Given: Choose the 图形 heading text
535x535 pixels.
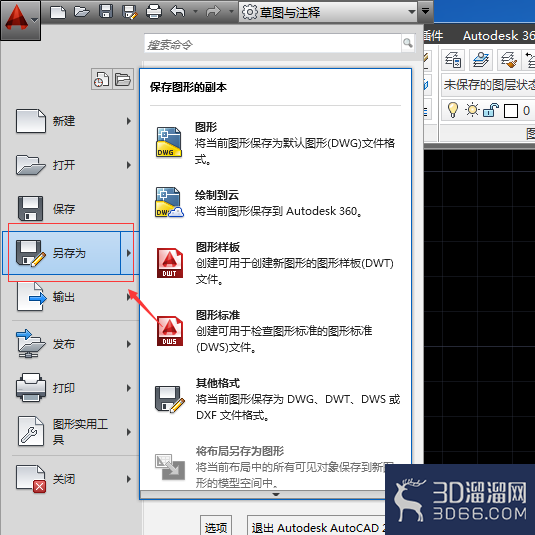Looking at the screenshot, I should pyautogui.click(x=206, y=127).
